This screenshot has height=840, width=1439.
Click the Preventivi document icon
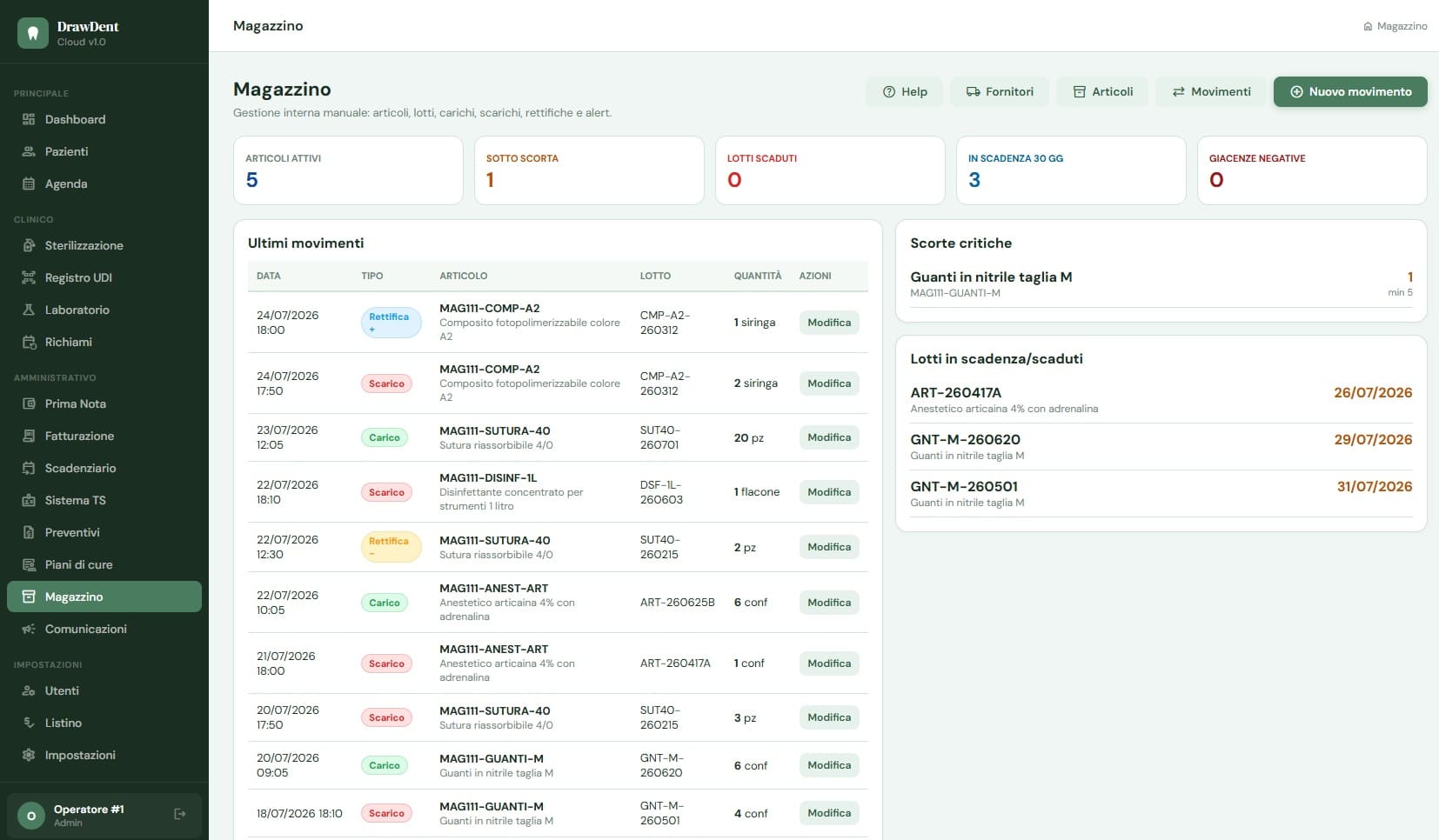(x=29, y=532)
